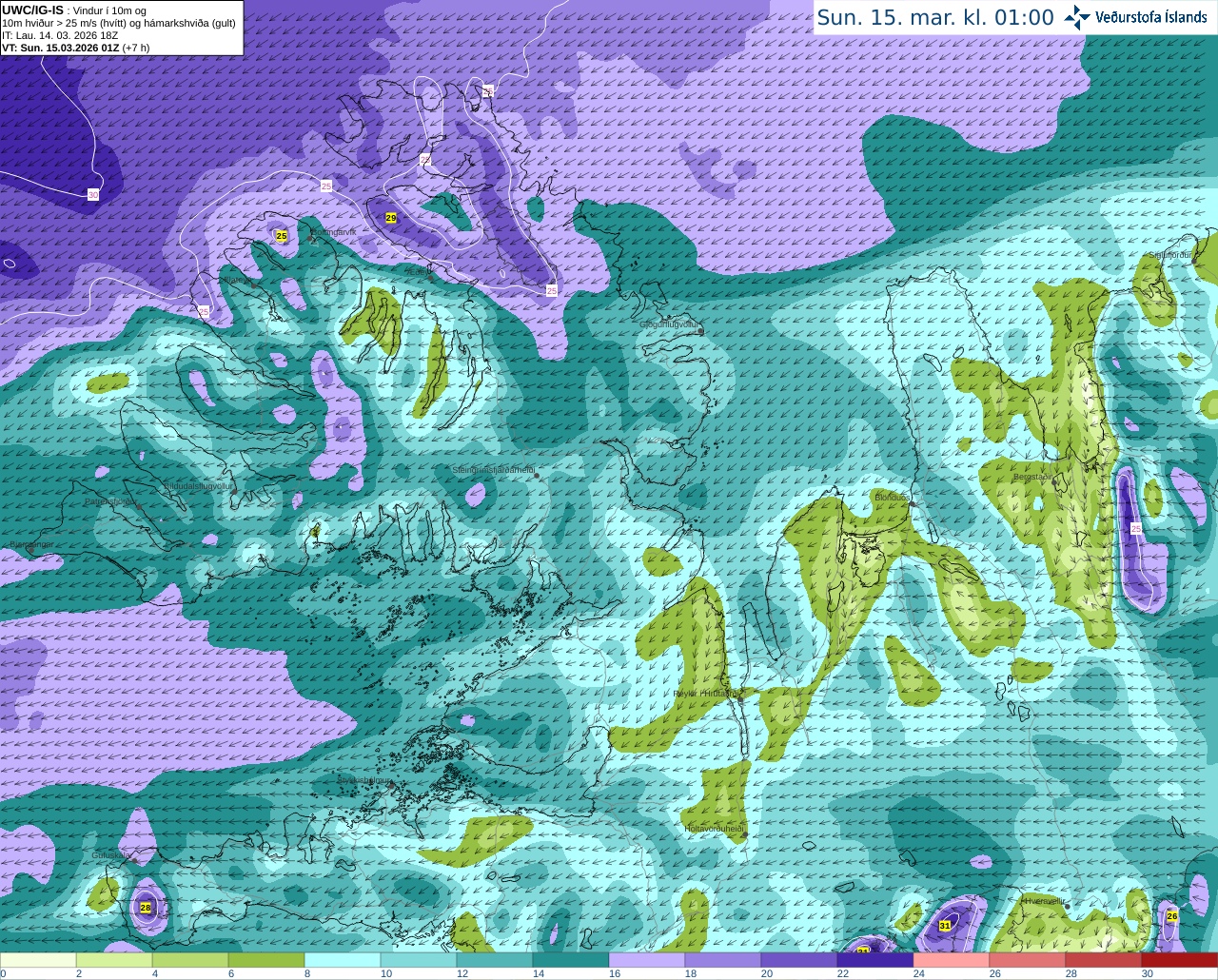Click the Stykkishólmur station marker
This screenshot has width=1218, height=980.
click(389, 784)
